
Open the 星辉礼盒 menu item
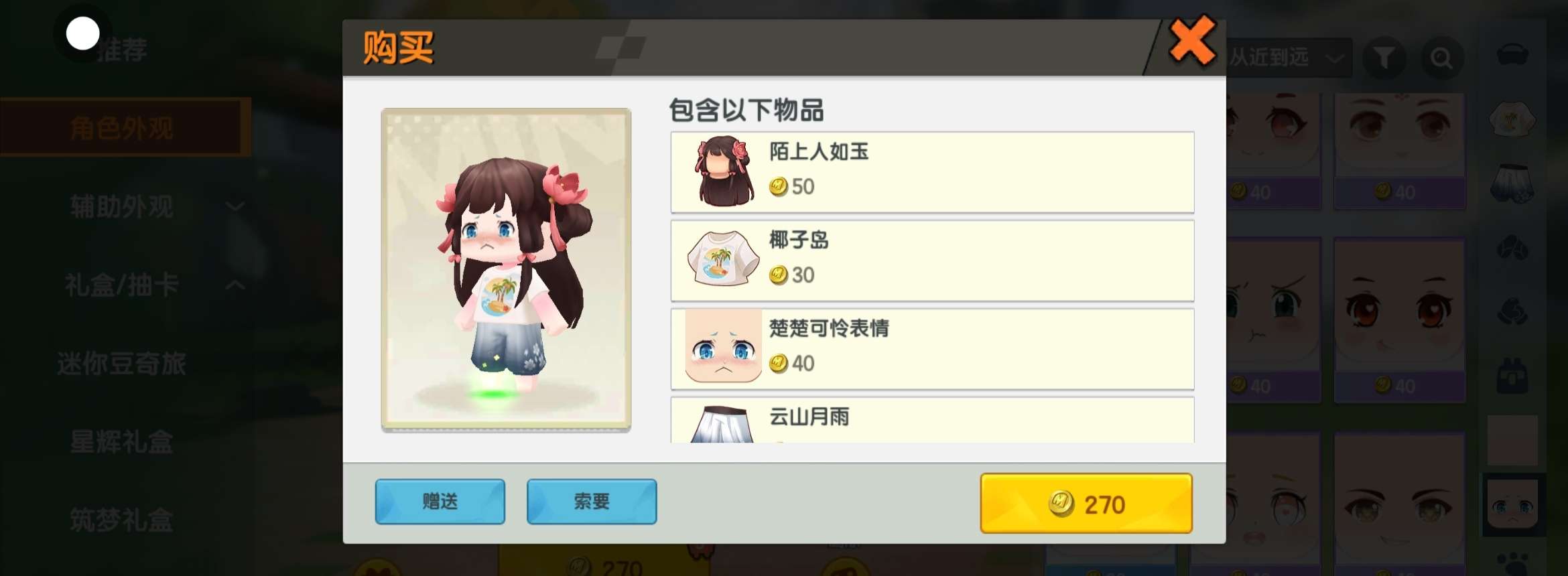click(122, 442)
